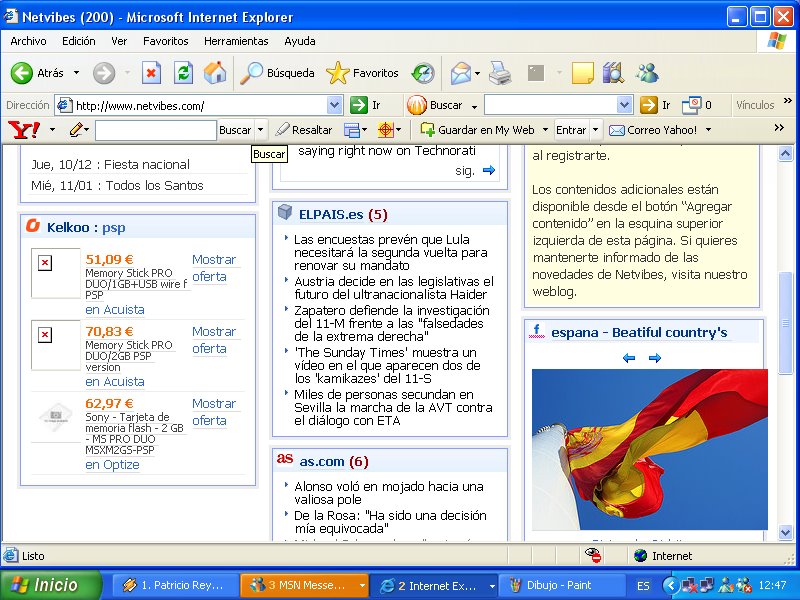Open the Research books icon
This screenshot has height=600, width=800.
pyautogui.click(x=613, y=73)
